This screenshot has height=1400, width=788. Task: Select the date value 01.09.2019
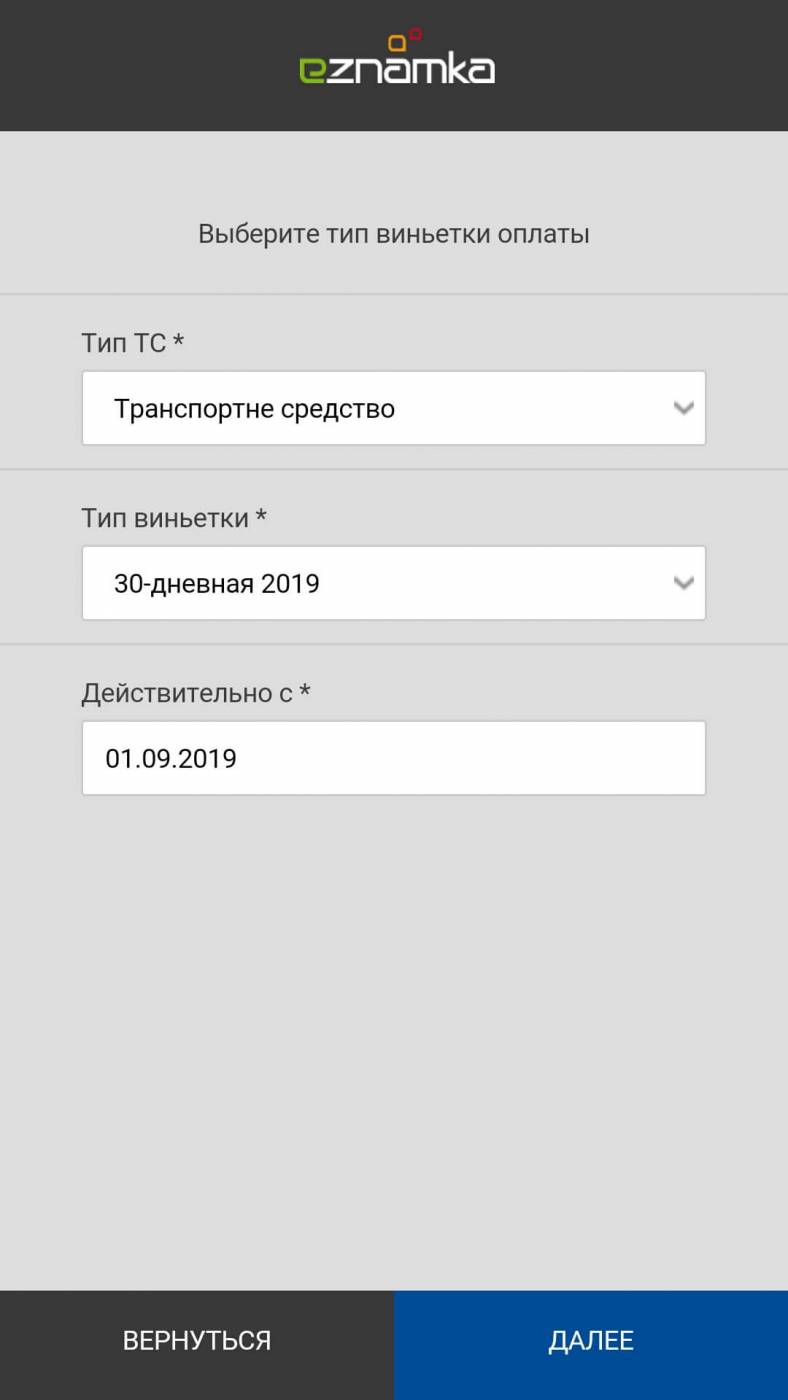(171, 758)
